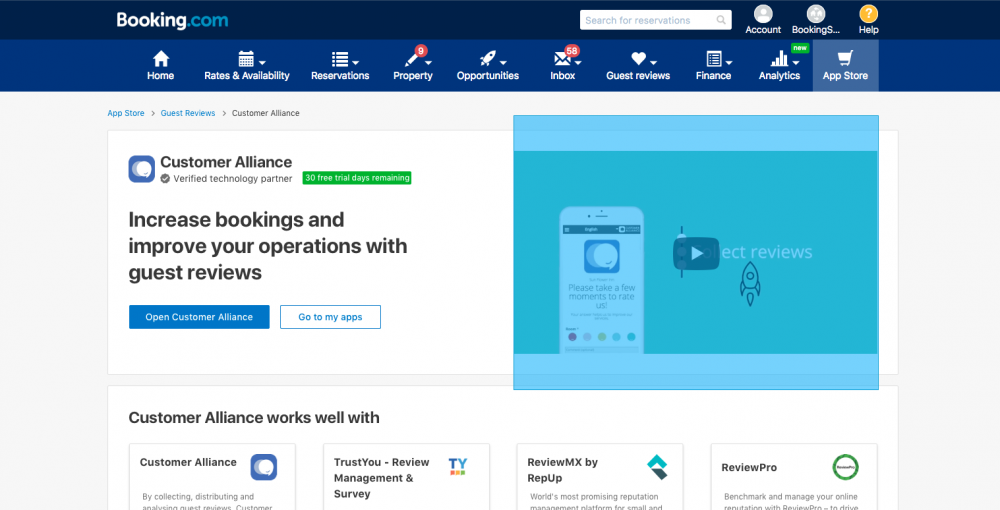The image size is (1000, 510).
Task: Follow the Guest Reviews breadcrumb link
Action: pyautogui.click(x=188, y=113)
